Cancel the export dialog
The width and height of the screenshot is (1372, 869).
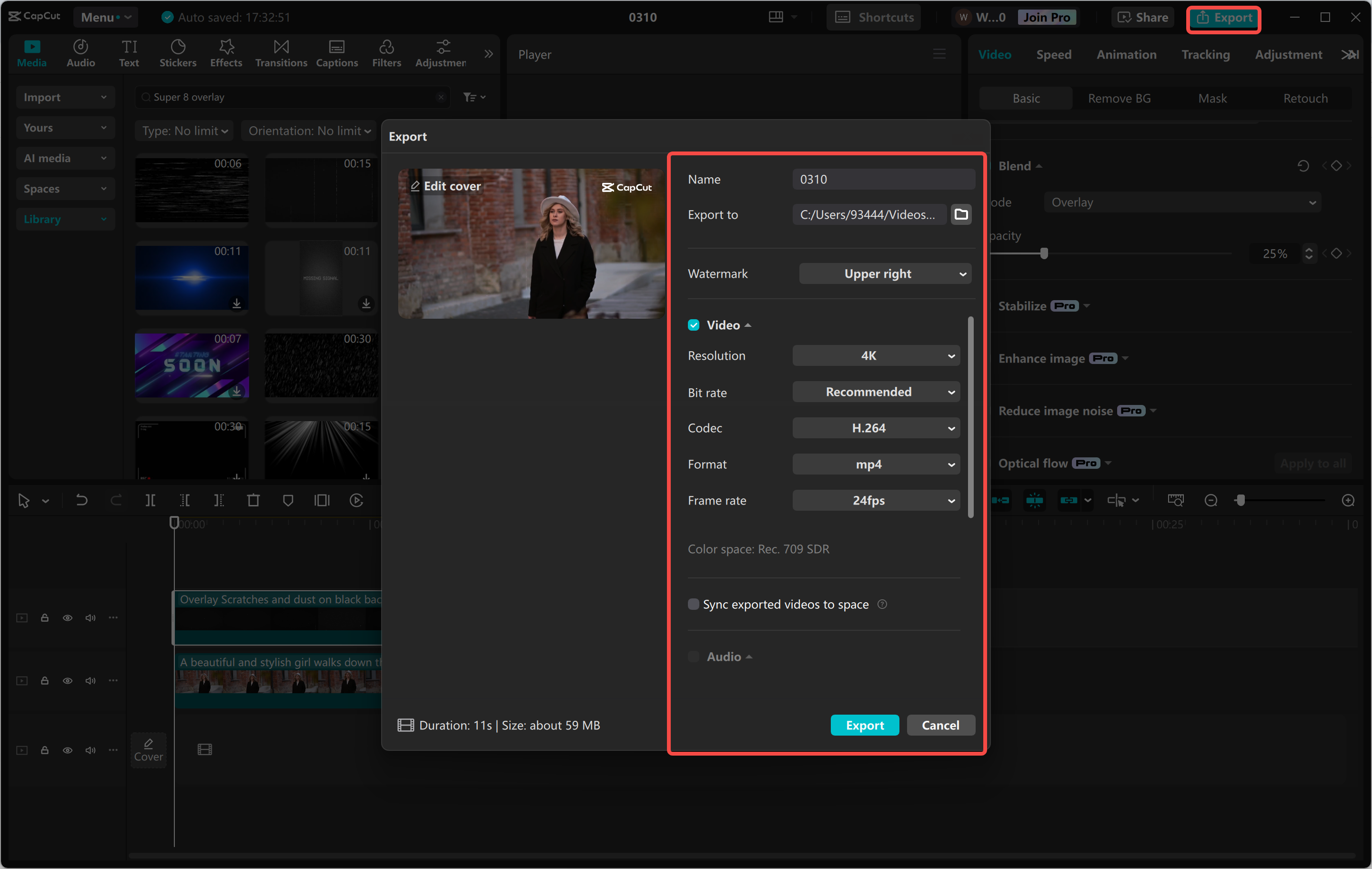click(940, 725)
